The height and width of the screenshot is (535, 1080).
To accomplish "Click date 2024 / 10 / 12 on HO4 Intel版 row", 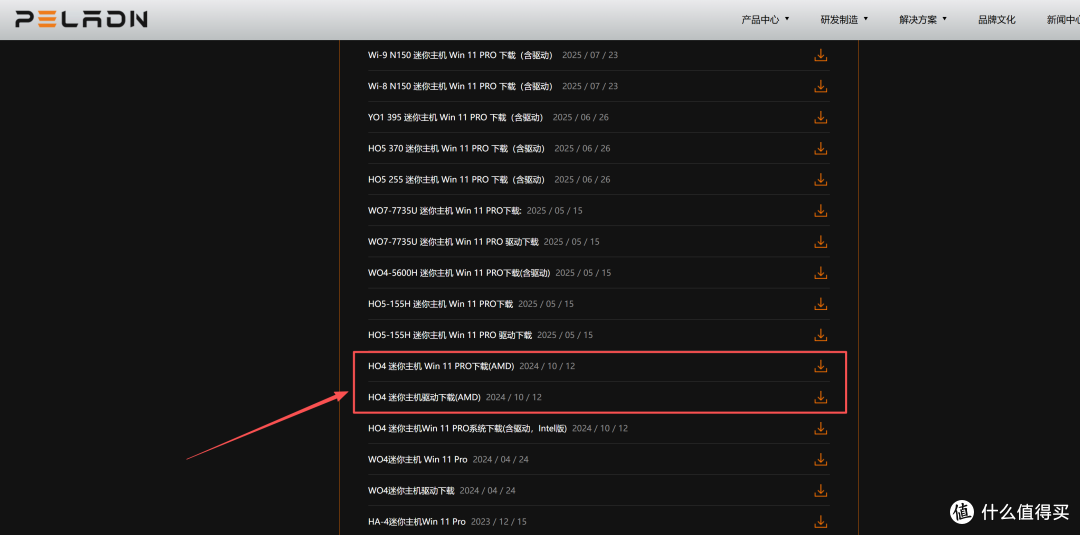I will [x=600, y=428].
